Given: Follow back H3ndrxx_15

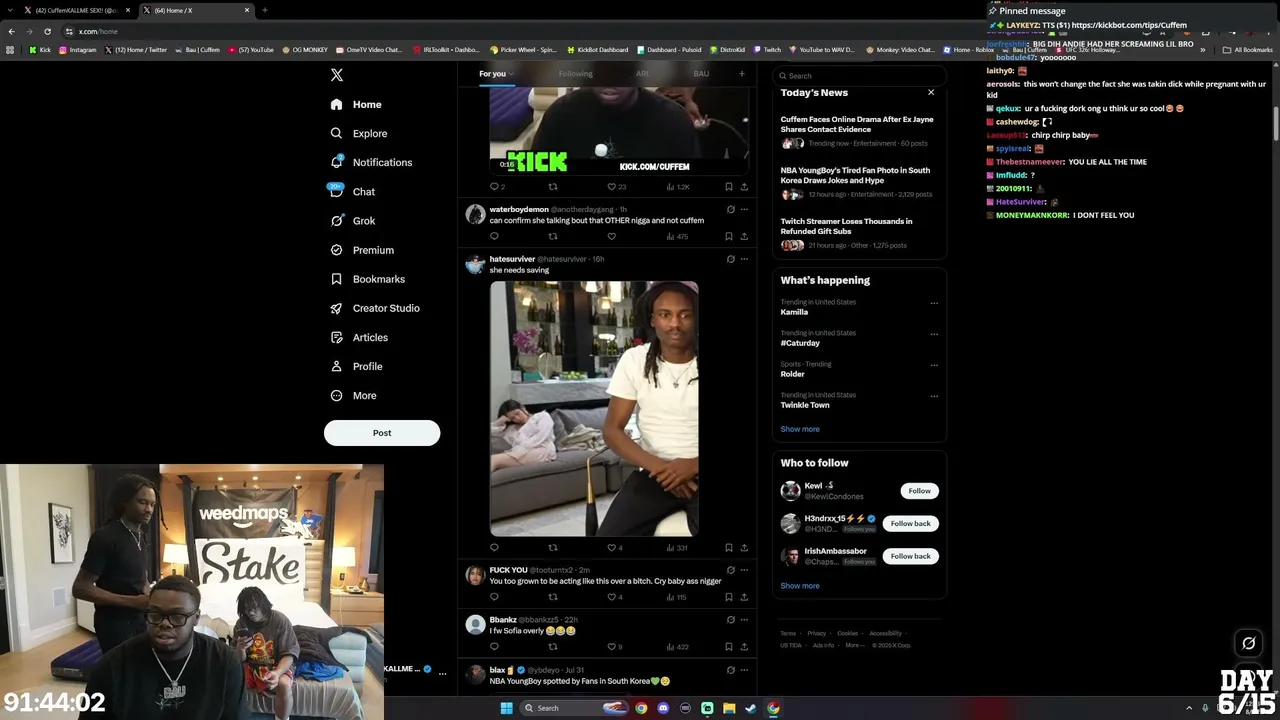Looking at the screenshot, I should point(910,524).
